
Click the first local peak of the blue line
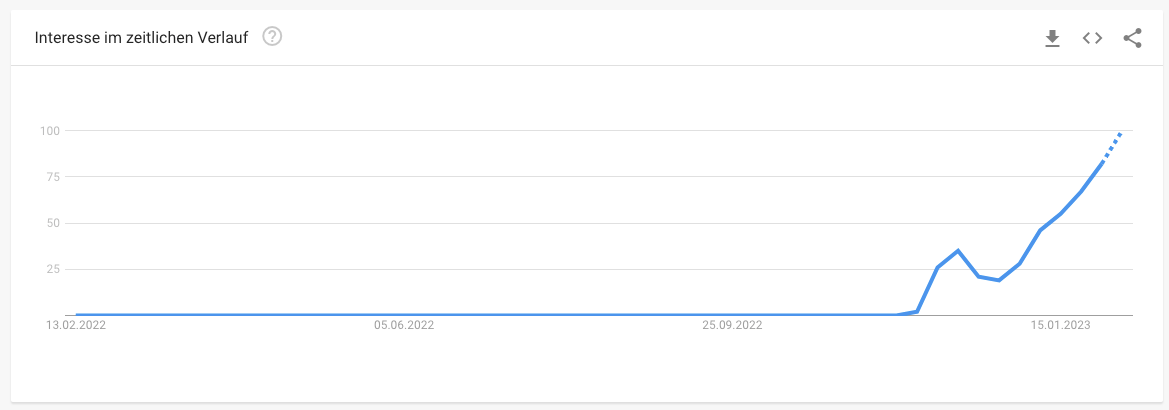957,250
